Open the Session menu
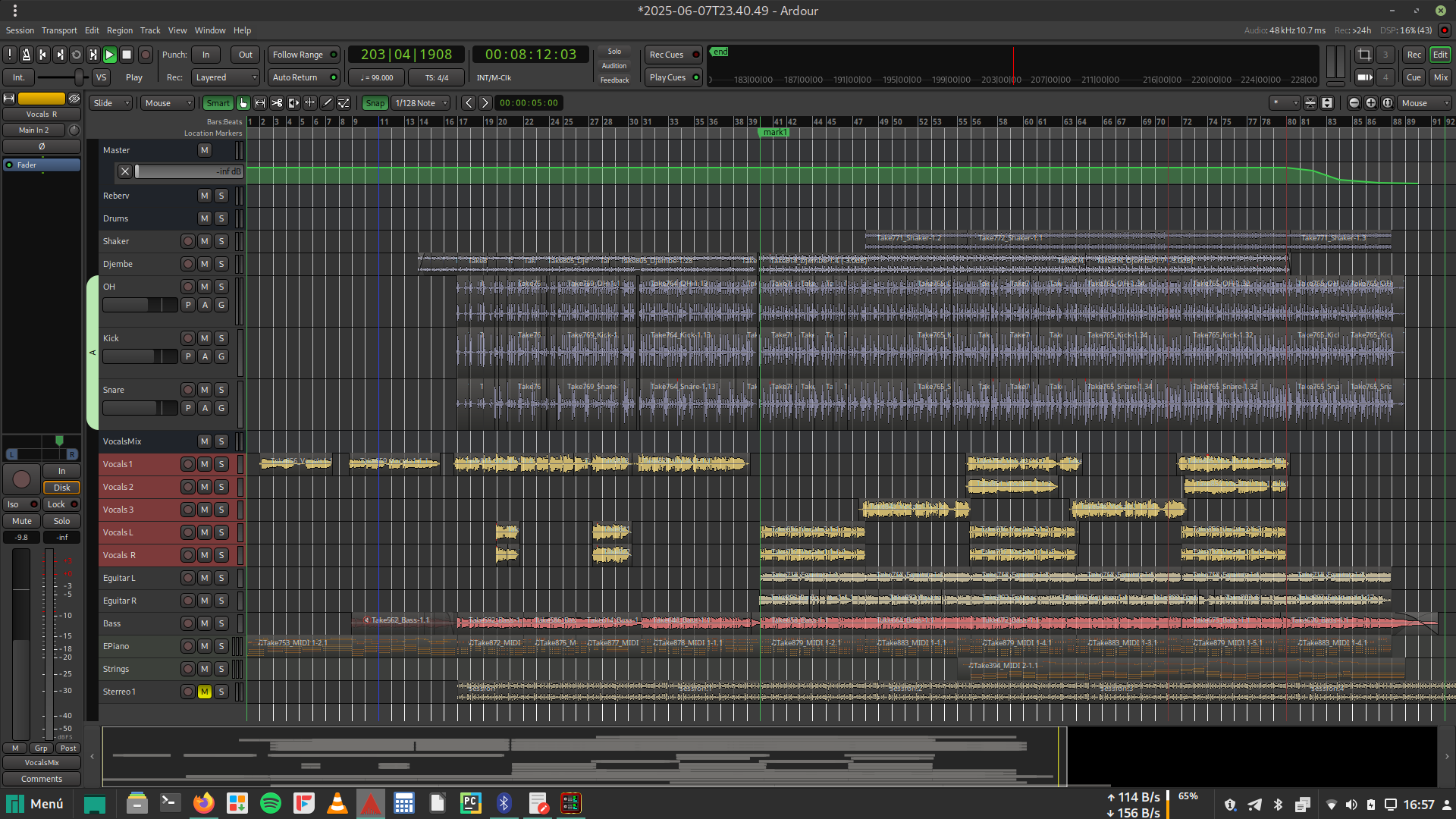 tap(20, 30)
